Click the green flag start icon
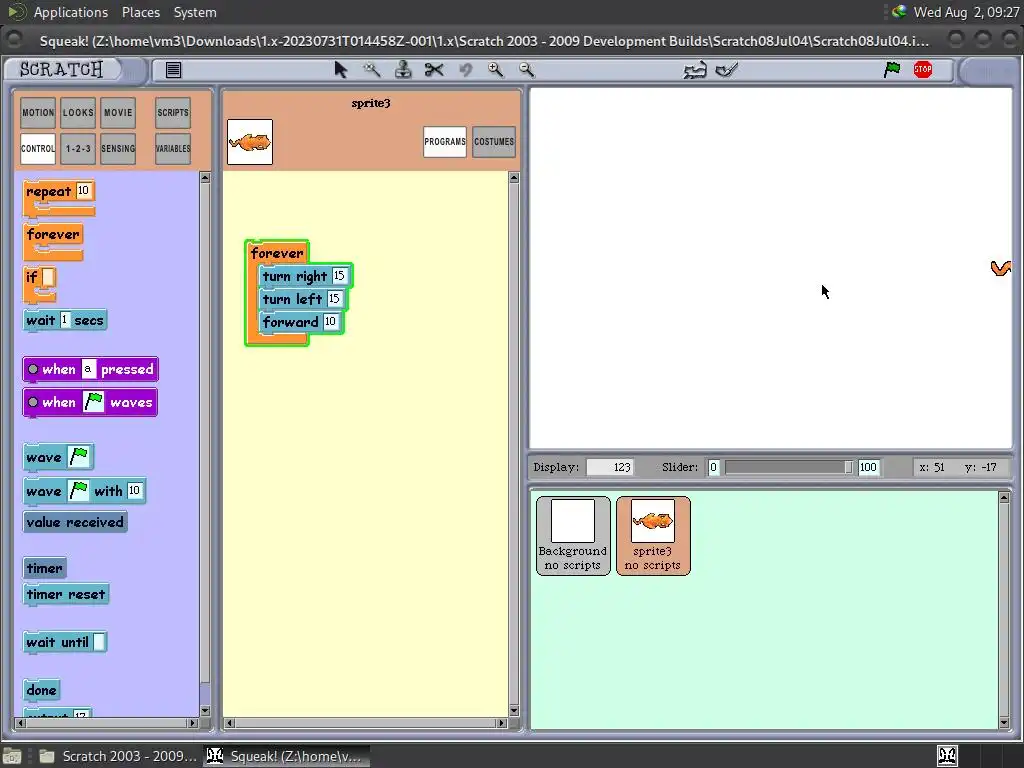Image resolution: width=1024 pixels, height=768 pixels. point(892,69)
